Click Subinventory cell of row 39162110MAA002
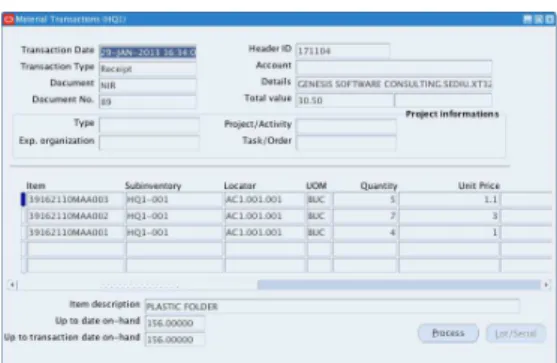The image size is (557, 363). (x=174, y=216)
